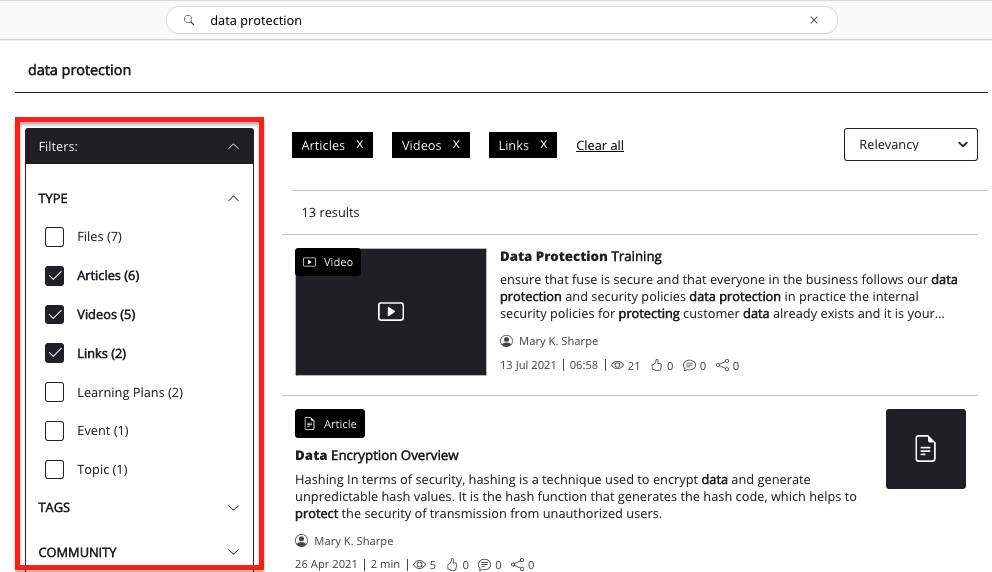This screenshot has width=992, height=572.
Task: Click the article document thumbnail icon
Action: [x=925, y=449]
